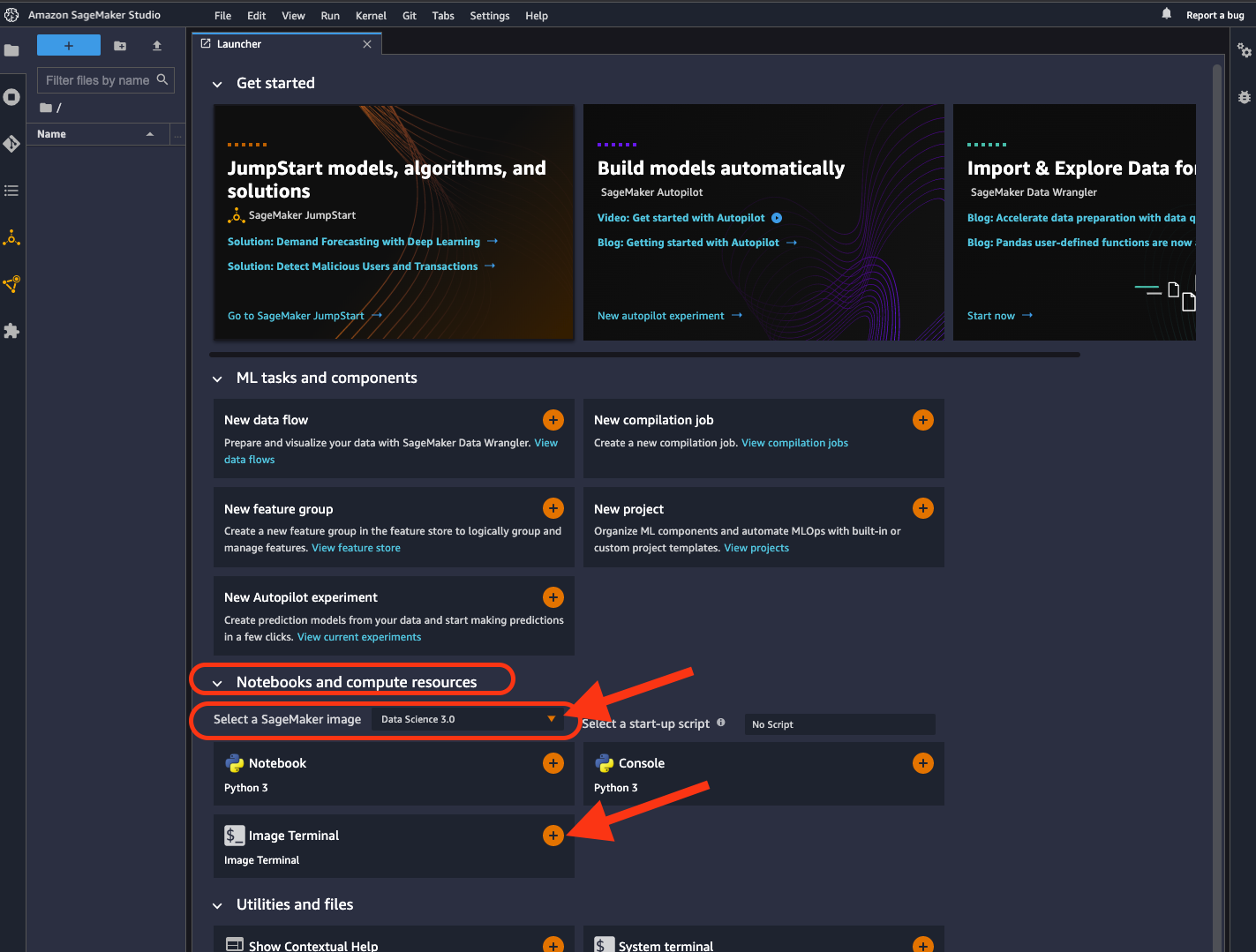
Task: Open the File Browser sidebar icon
Action: coord(11,50)
